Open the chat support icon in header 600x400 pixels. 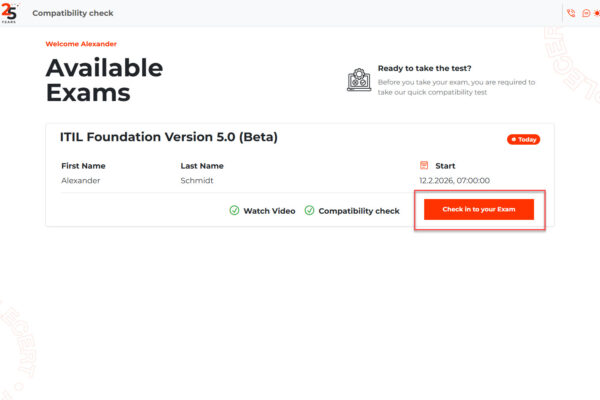[586, 13]
